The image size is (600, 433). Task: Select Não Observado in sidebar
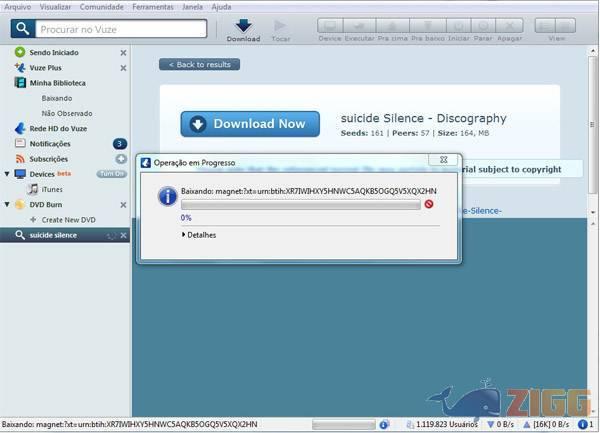click(67, 114)
